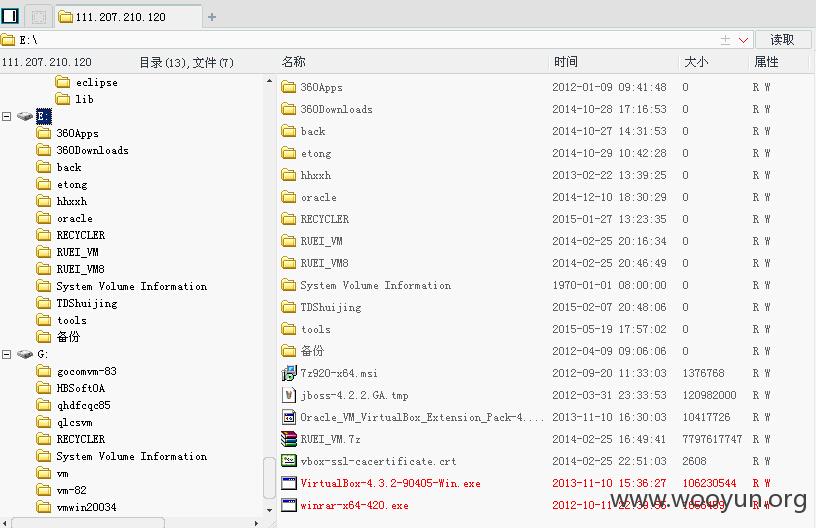Select the G: drive icon in tree
The image size is (816, 528).
click(x=24, y=354)
